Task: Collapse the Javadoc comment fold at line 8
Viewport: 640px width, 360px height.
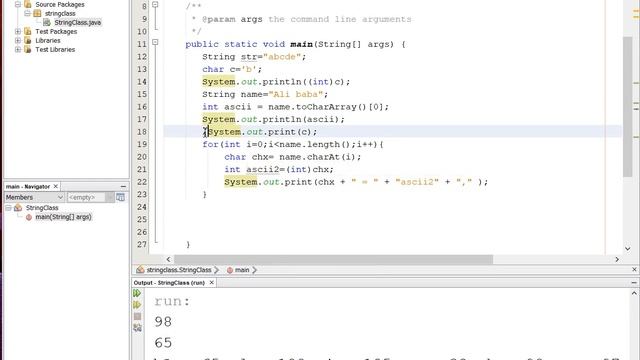Action: pos(155,5)
